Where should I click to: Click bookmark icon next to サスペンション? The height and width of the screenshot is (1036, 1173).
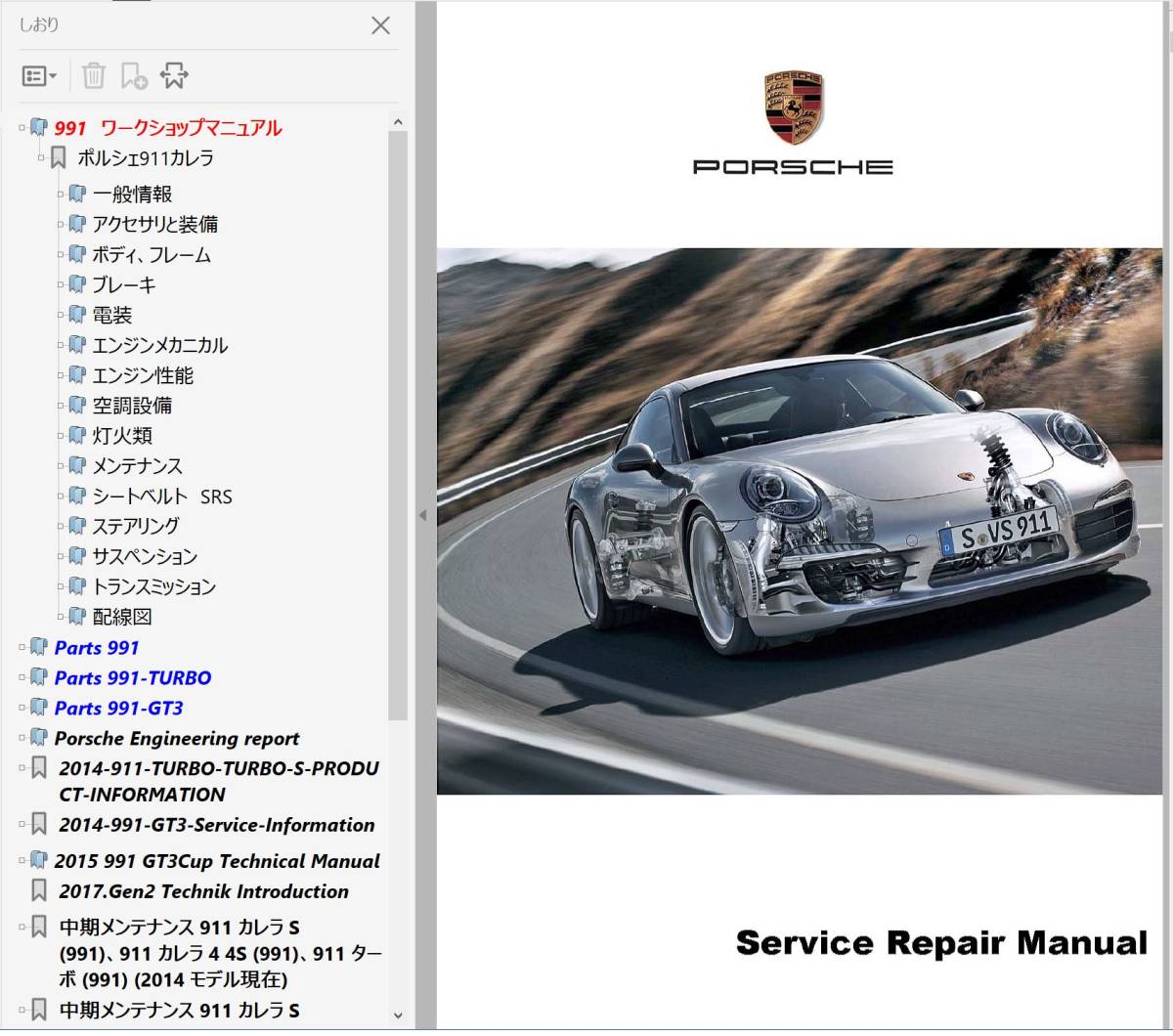pyautogui.click(x=77, y=556)
